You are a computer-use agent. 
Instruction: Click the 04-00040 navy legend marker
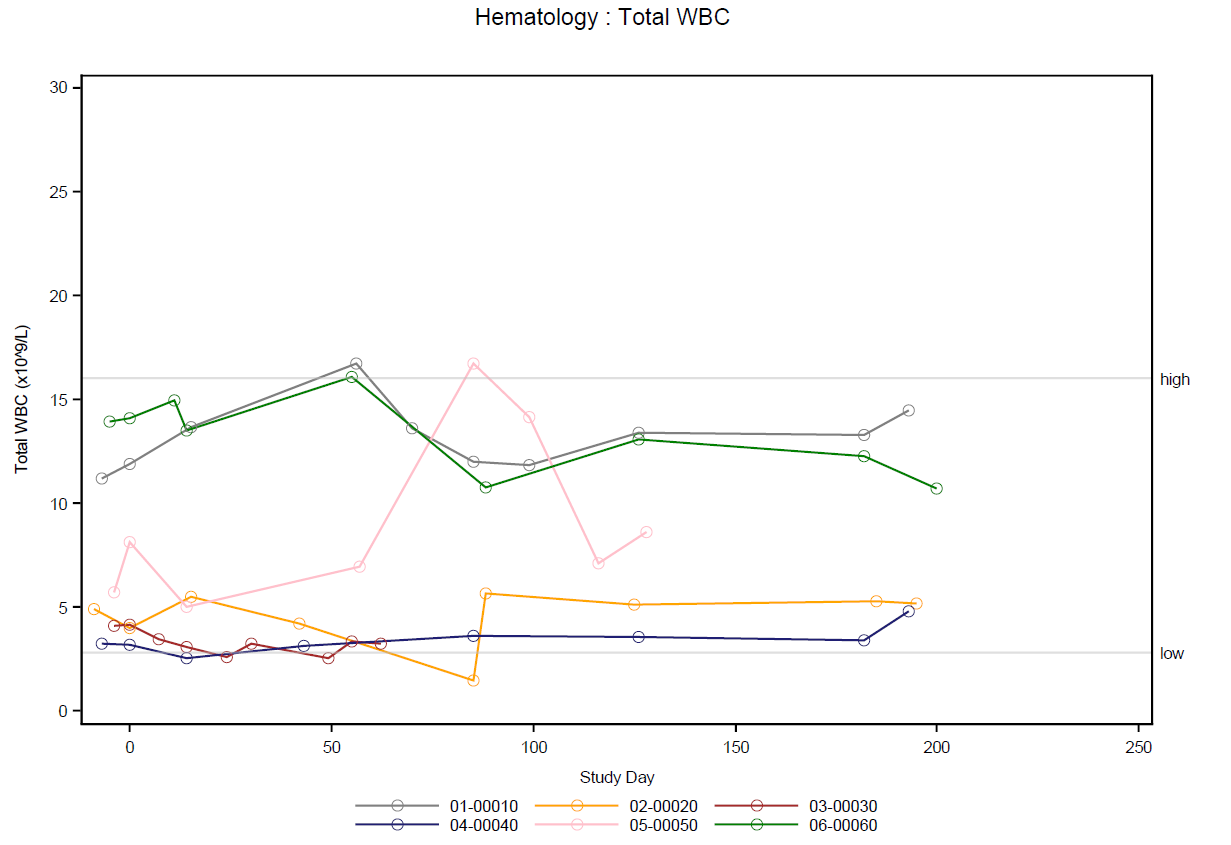coord(397,825)
